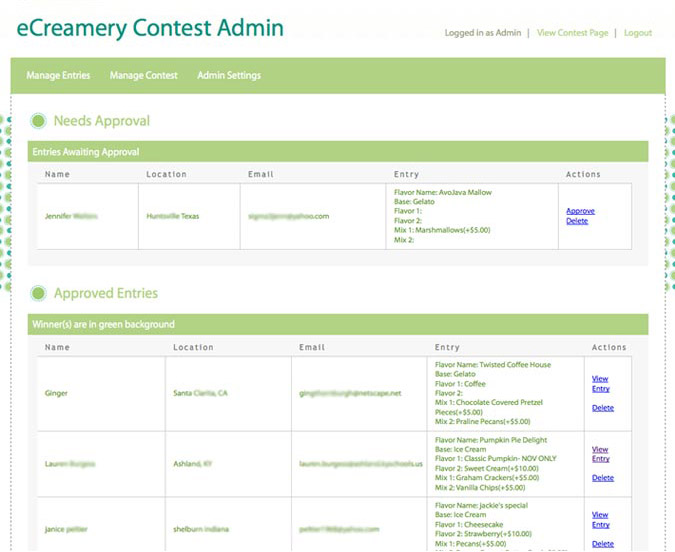Open the Manage Contest menu item
This screenshot has height=552, width=675.
coord(143,75)
